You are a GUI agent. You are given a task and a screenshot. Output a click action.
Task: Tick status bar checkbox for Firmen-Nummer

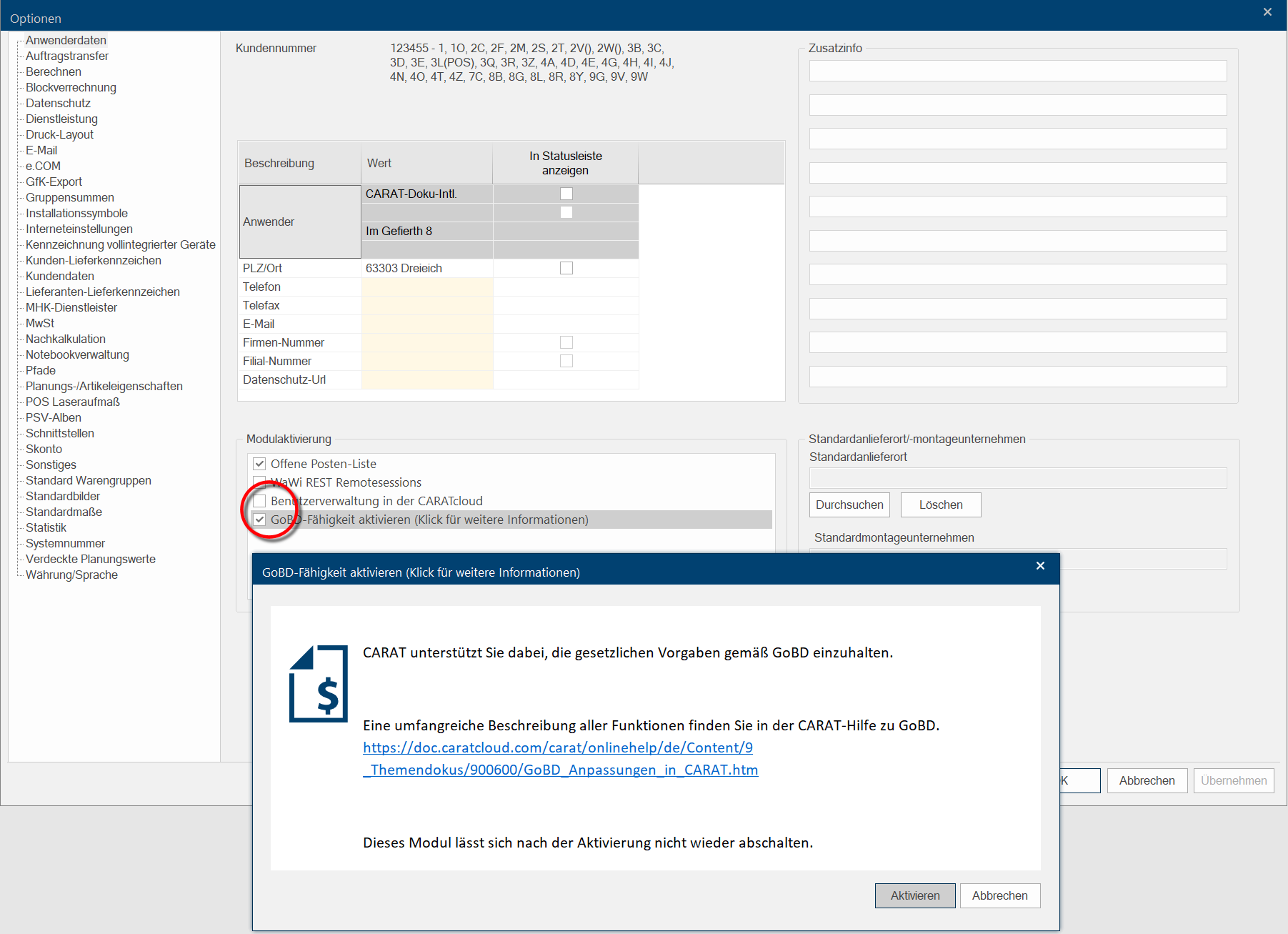pyautogui.click(x=566, y=342)
